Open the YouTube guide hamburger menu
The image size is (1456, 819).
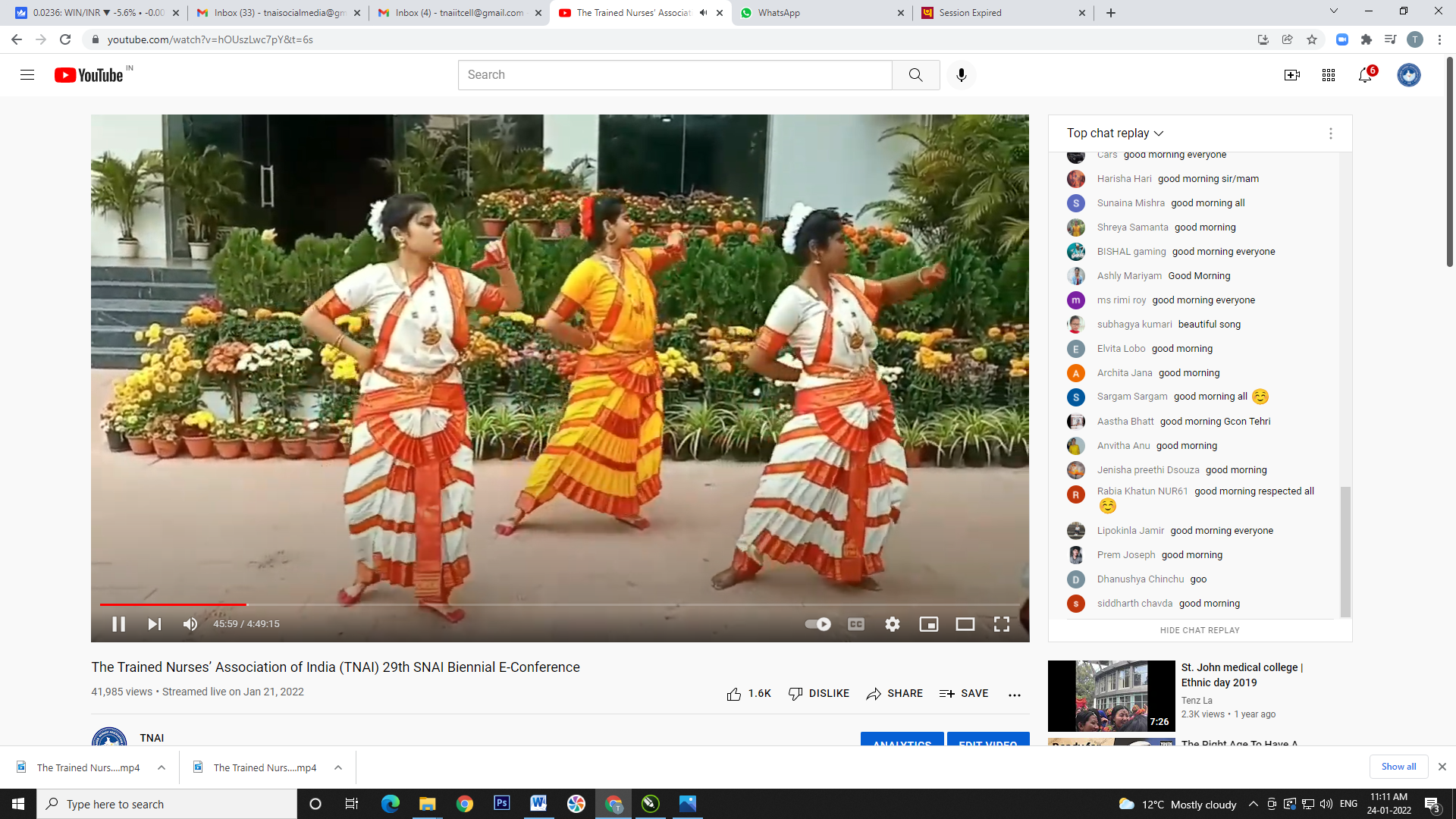[27, 75]
